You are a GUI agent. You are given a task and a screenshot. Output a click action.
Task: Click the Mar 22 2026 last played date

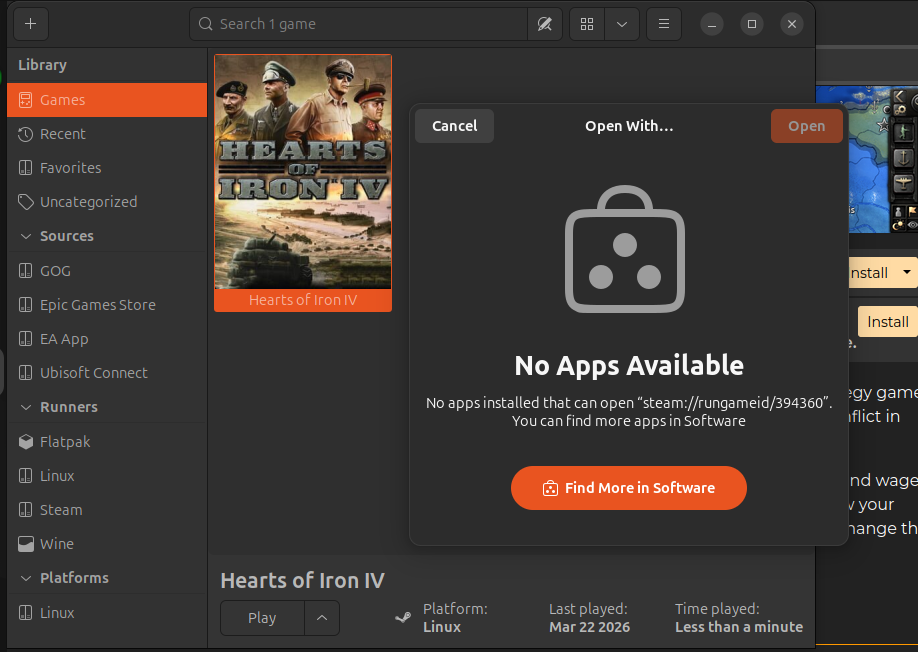point(590,627)
